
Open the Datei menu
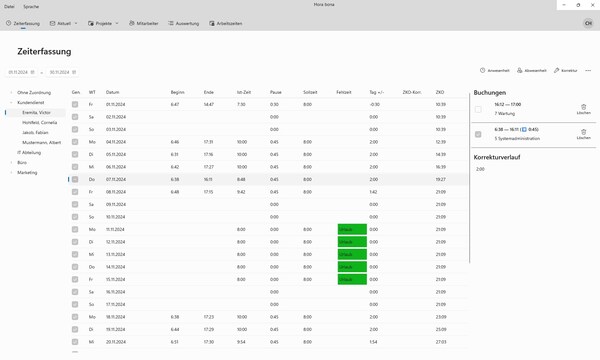tap(9, 7)
